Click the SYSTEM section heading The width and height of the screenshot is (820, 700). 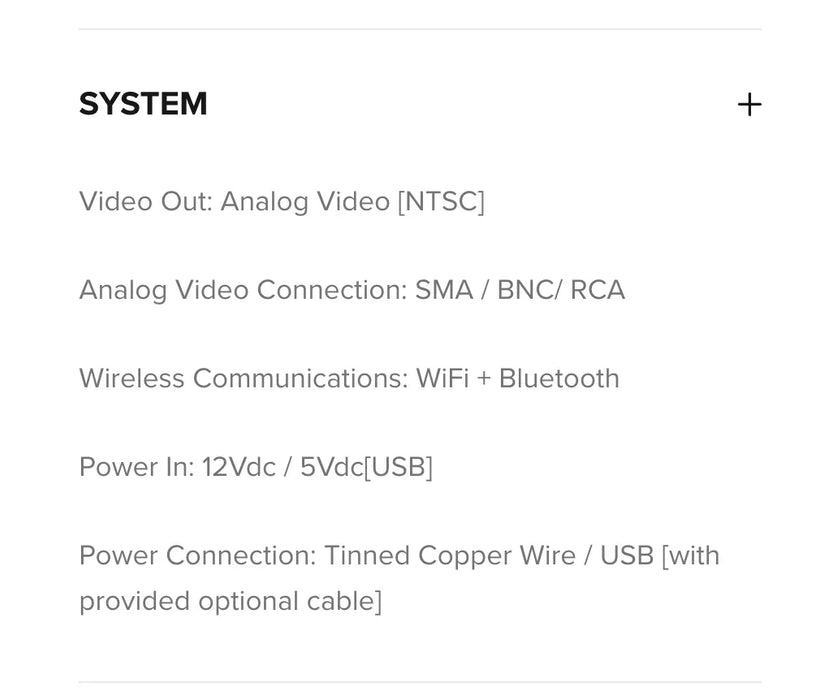[x=143, y=104]
